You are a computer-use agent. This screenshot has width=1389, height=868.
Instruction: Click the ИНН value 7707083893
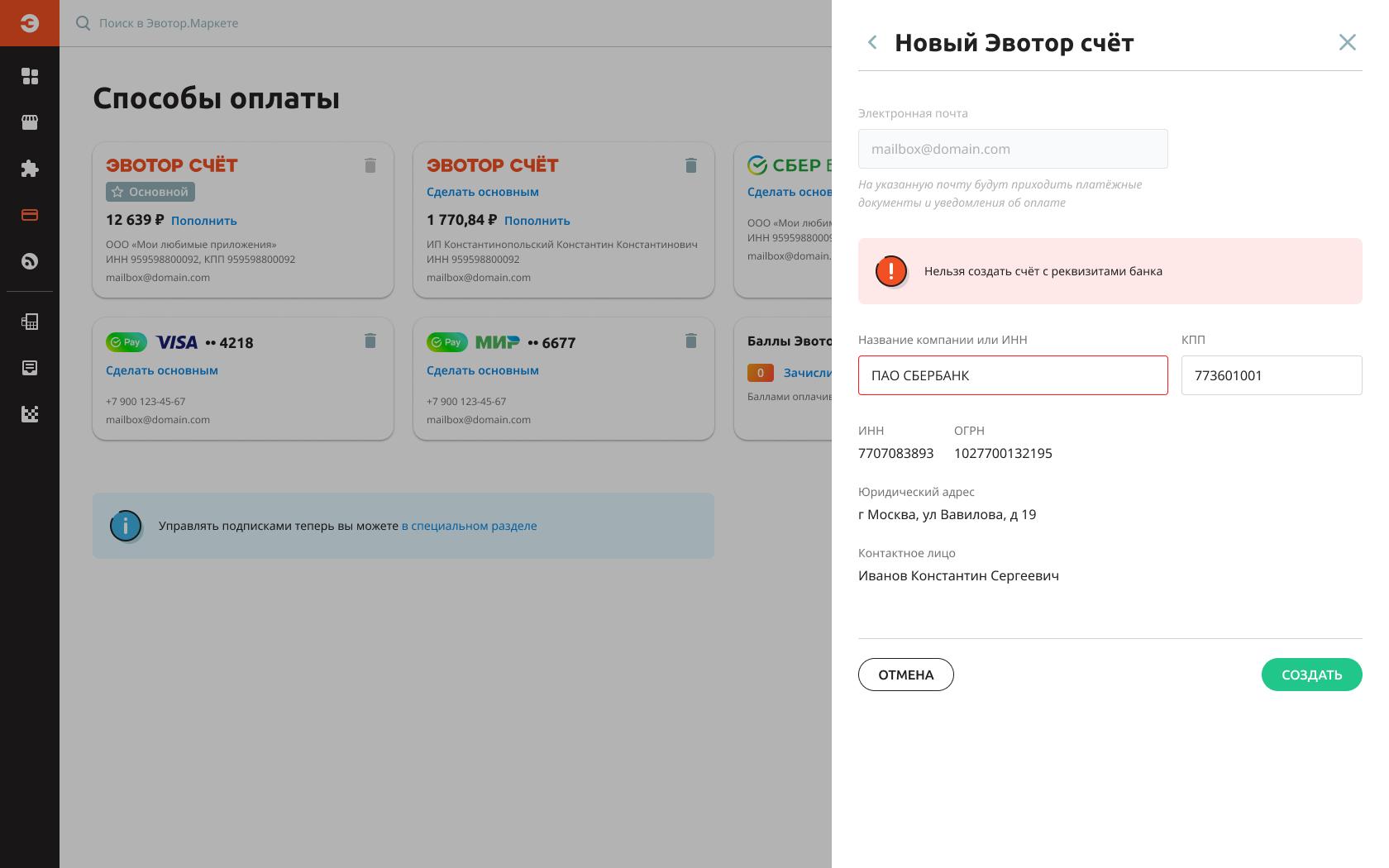[896, 453]
